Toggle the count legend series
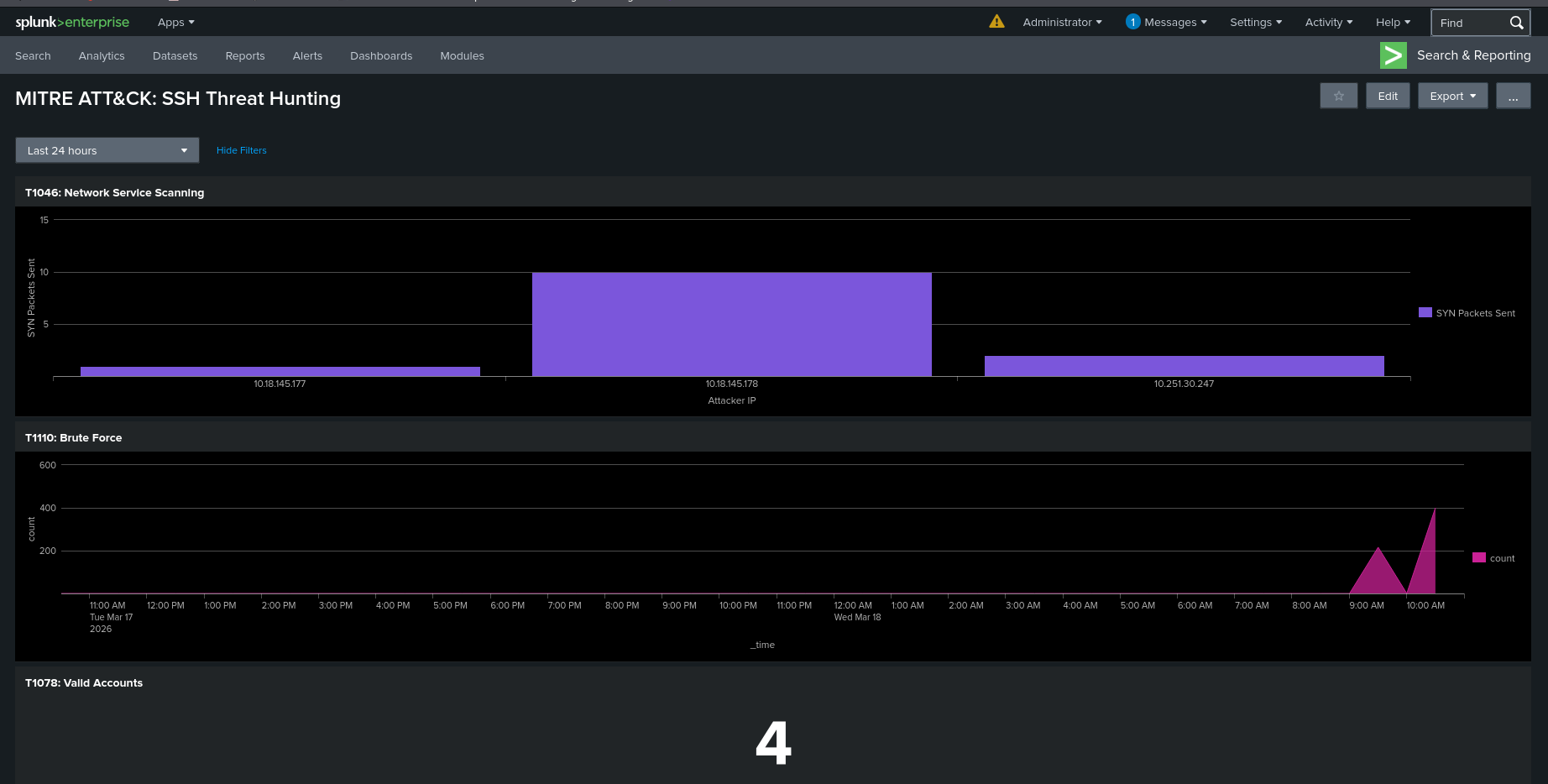 1493,558
